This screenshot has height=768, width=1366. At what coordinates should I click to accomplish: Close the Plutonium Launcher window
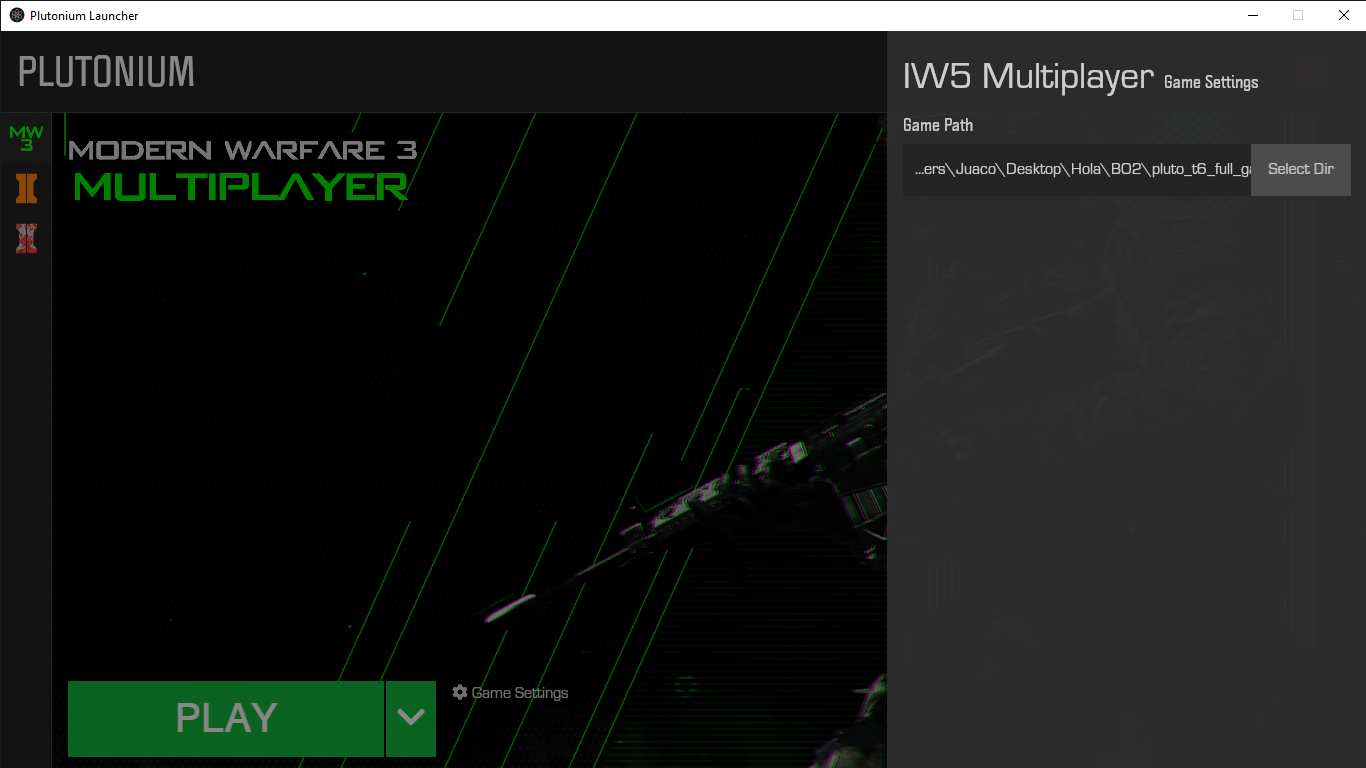click(x=1344, y=15)
